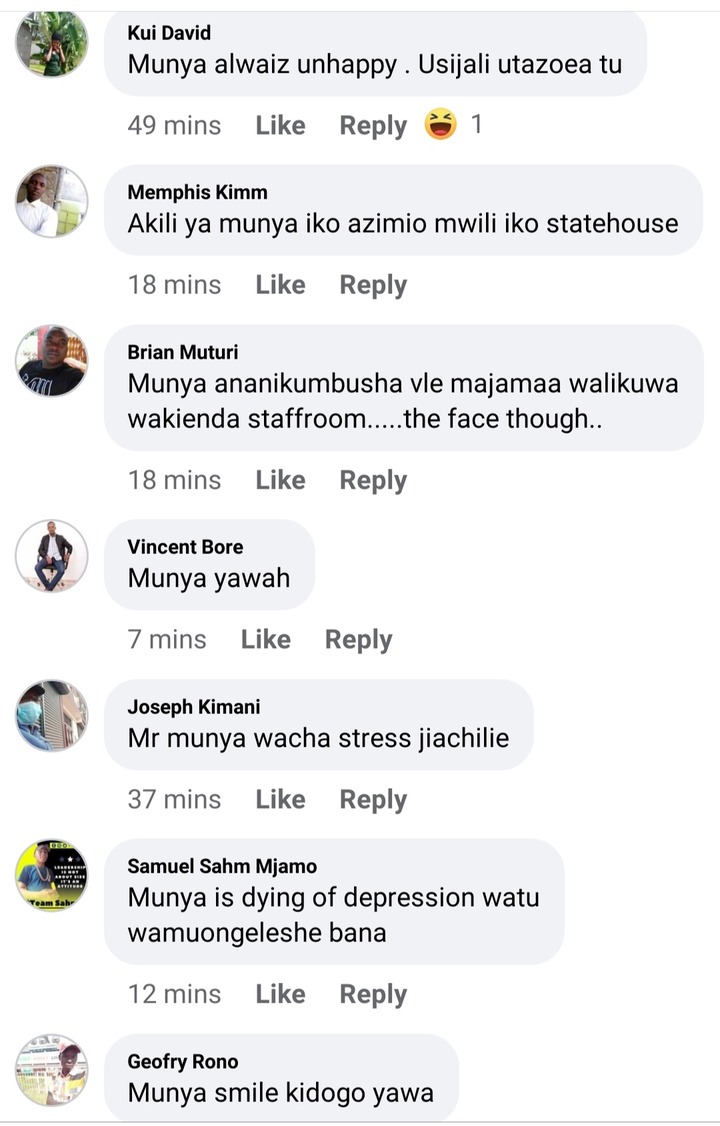Click the reaction count on Kui David's comment
Screen dimensions: 720x1126
476,124
